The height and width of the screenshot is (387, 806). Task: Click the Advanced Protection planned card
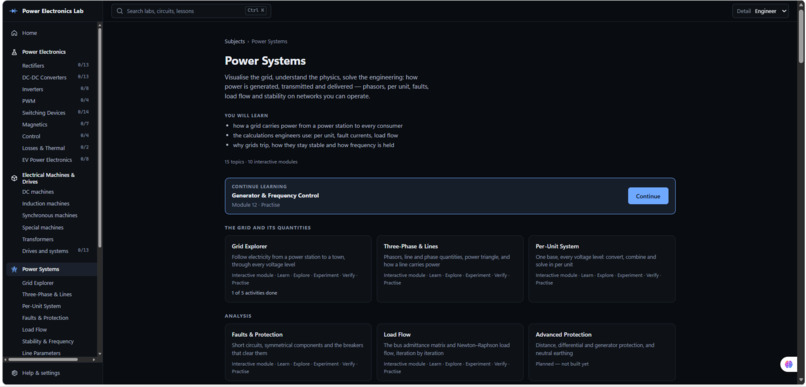[602, 353]
